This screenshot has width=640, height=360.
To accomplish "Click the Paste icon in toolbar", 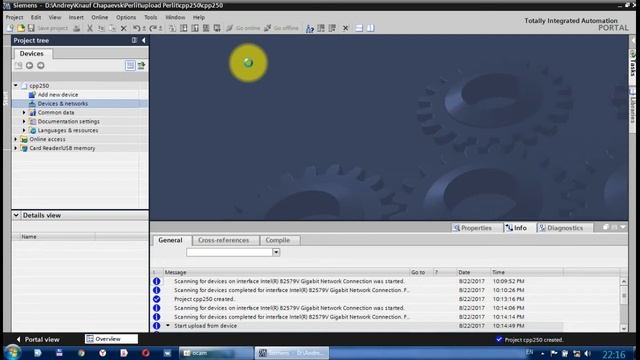I will pos(112,28).
